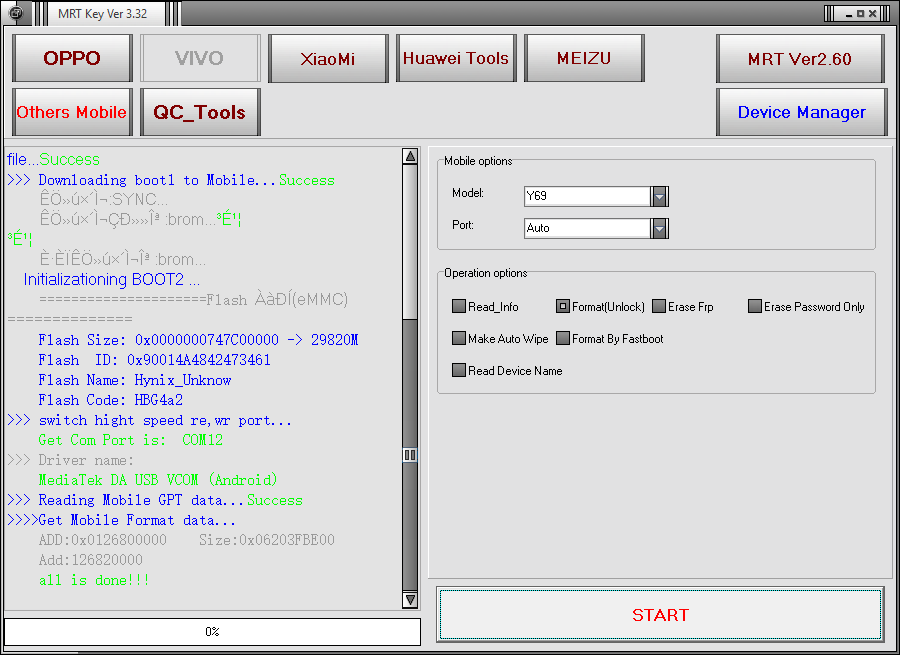
Task: Minimize the MRT Key window
Action: tap(849, 14)
